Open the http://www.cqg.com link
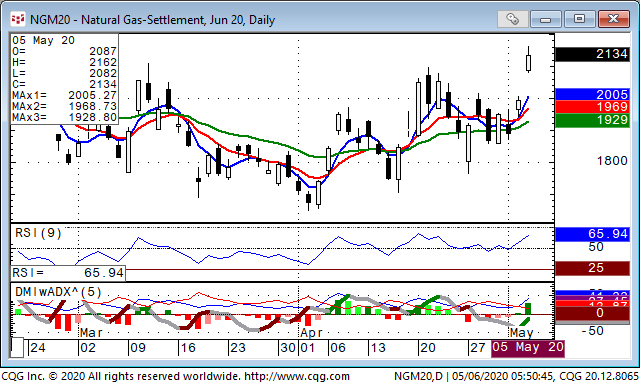 click(x=296, y=376)
